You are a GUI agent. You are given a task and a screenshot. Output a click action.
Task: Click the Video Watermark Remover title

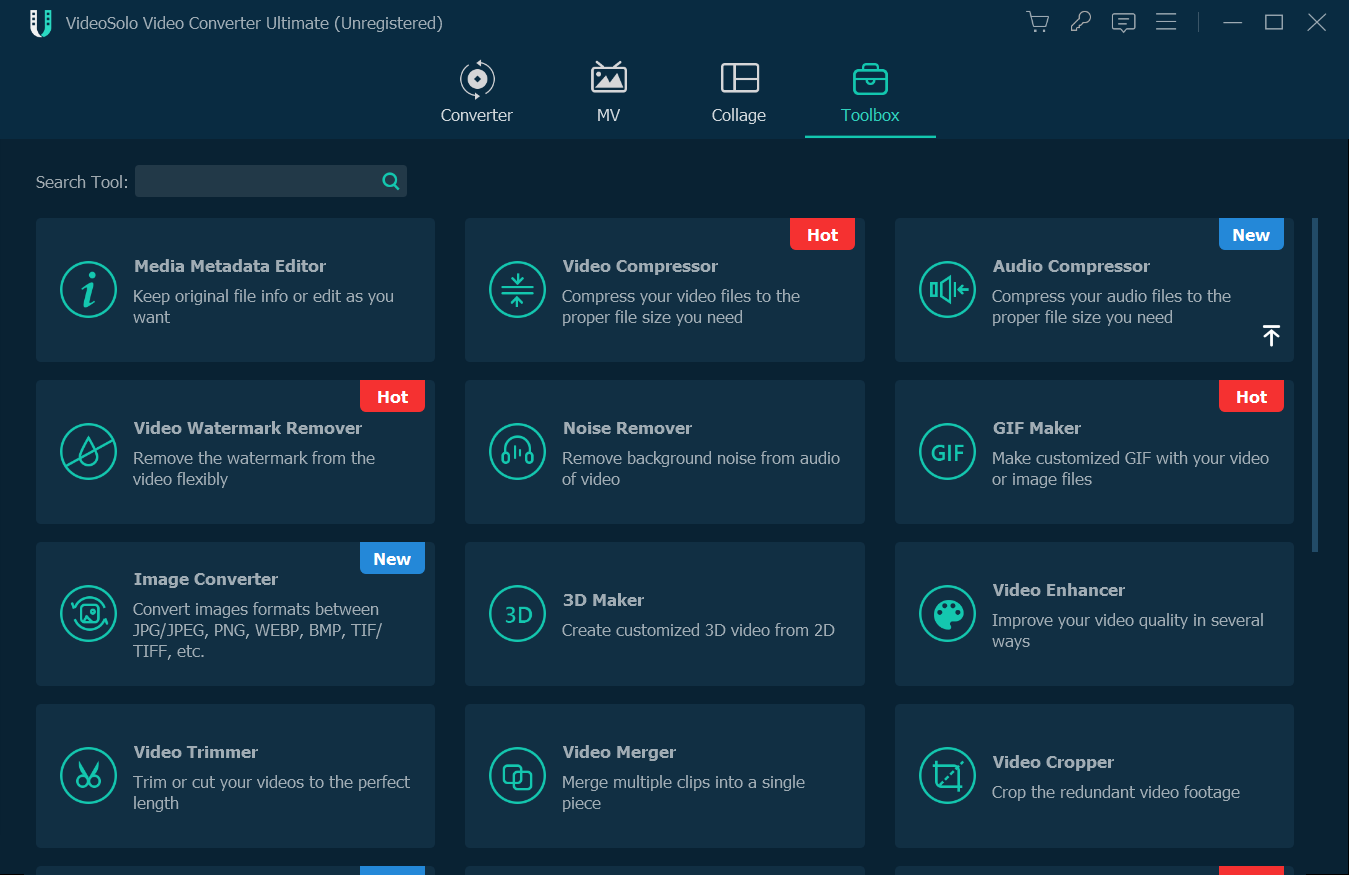(x=248, y=428)
